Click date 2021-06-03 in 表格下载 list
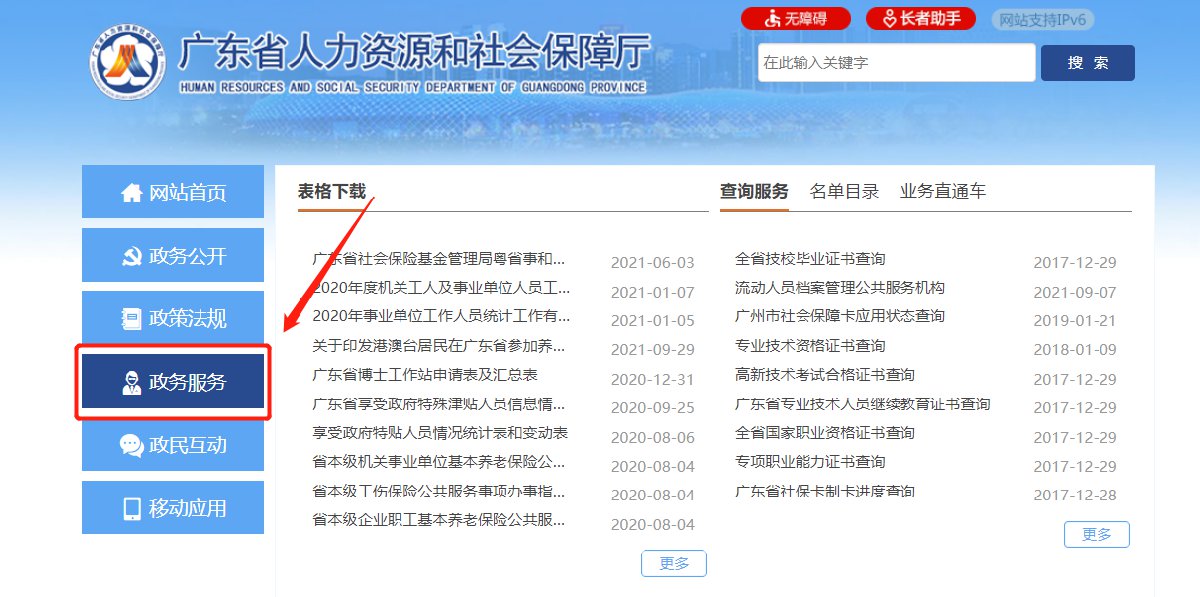 click(652, 263)
